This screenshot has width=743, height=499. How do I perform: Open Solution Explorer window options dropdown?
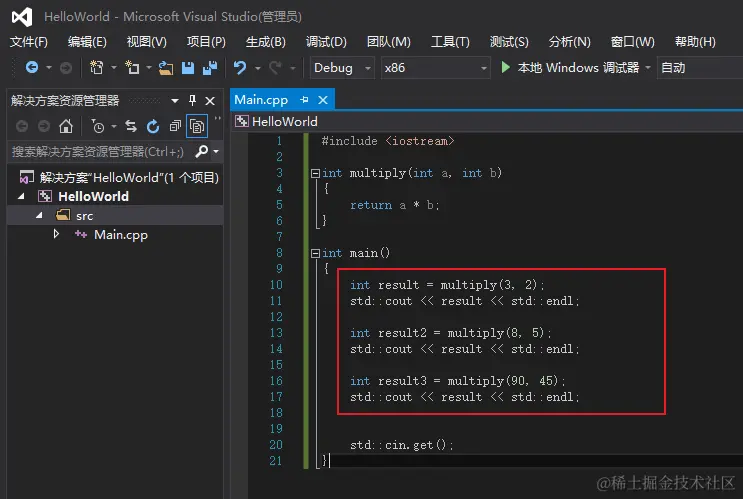point(174,100)
